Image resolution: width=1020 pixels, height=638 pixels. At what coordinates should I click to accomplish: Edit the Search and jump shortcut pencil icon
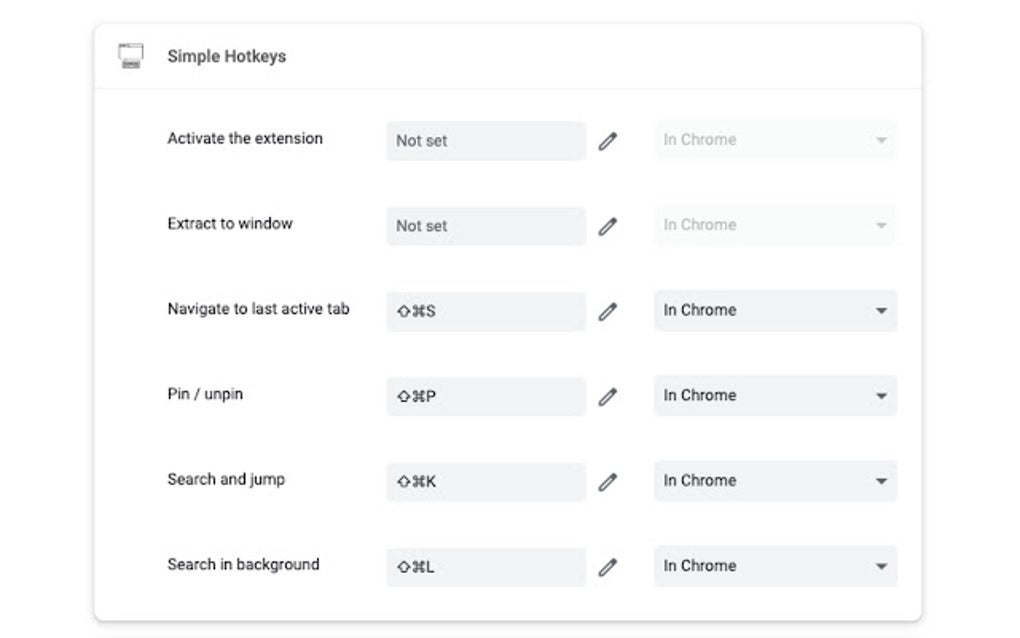click(x=608, y=483)
